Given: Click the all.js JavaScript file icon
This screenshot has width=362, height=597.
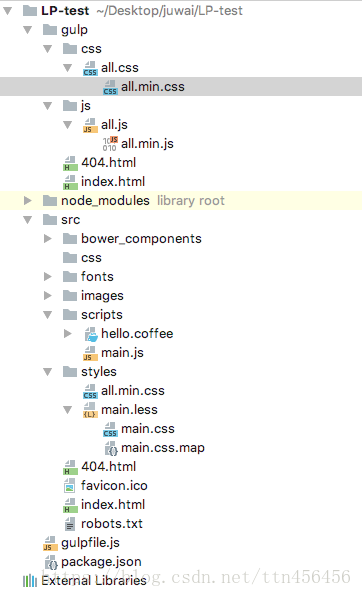Looking at the screenshot, I should pyautogui.click(x=90, y=126).
